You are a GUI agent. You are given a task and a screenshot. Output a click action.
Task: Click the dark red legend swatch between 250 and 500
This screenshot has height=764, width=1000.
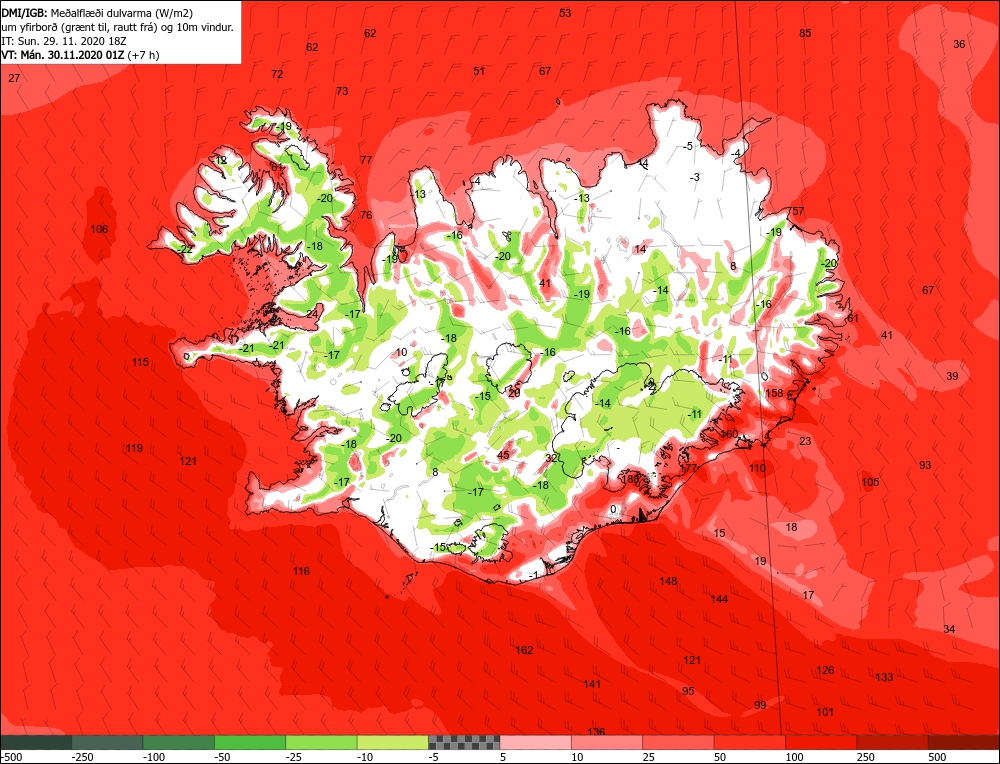tap(893, 742)
